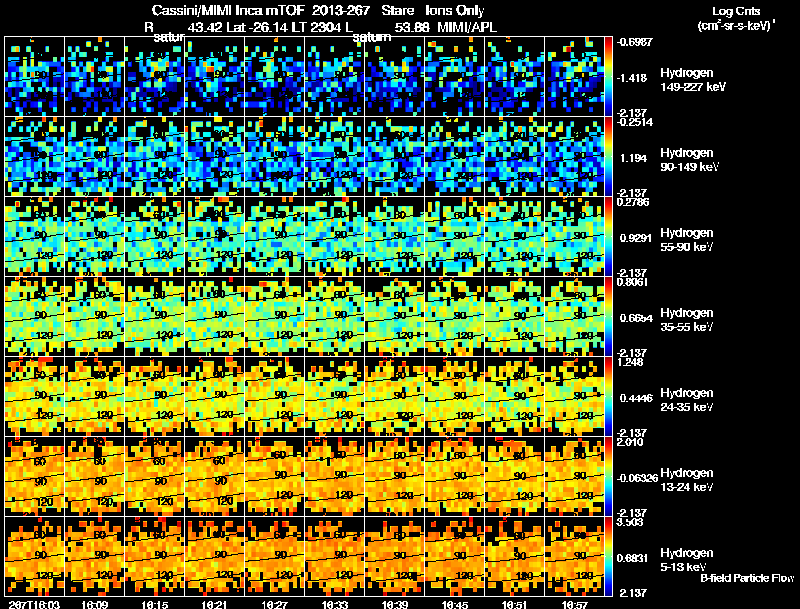Select the 16:27 time label

[x=275, y=604]
